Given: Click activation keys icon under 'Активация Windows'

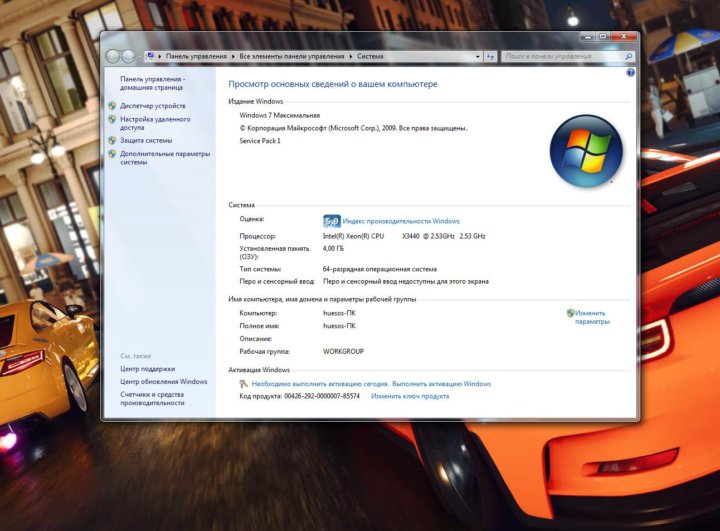Looking at the screenshot, I should pos(244,384).
